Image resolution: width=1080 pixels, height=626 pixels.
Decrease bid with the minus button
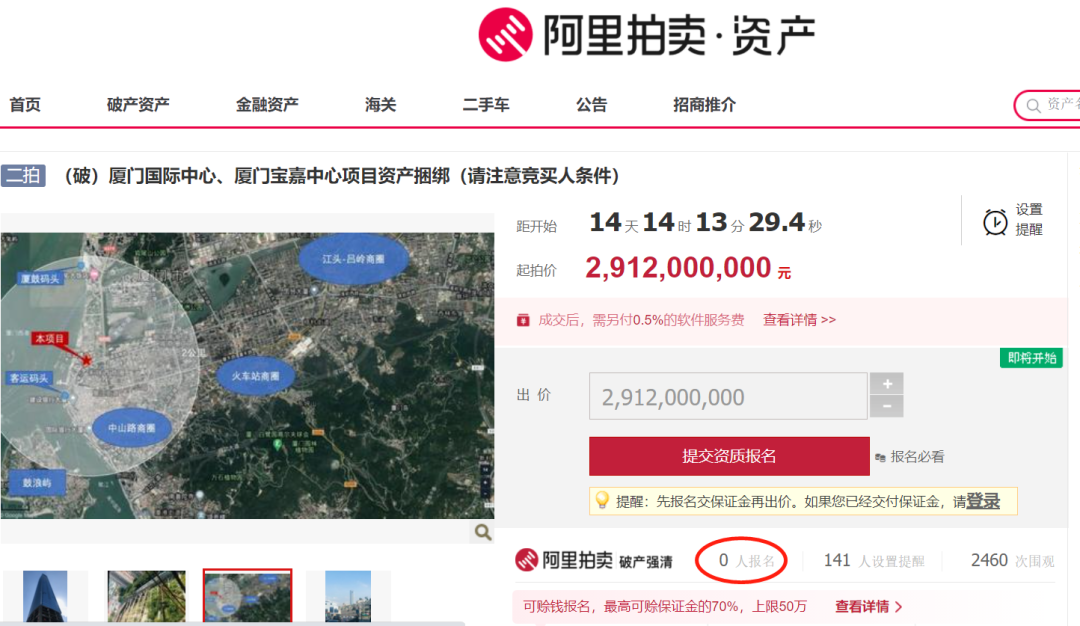[x=887, y=407]
